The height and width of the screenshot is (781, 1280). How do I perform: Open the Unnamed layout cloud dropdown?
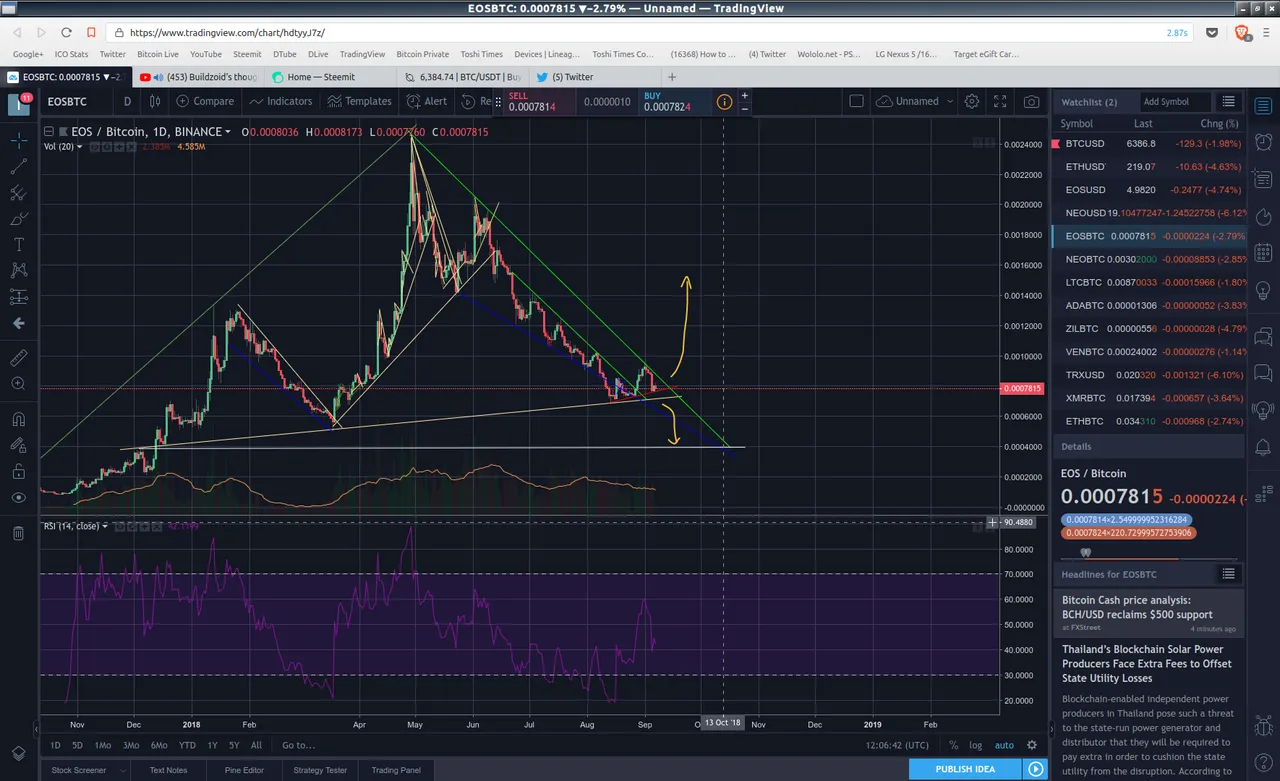point(915,101)
